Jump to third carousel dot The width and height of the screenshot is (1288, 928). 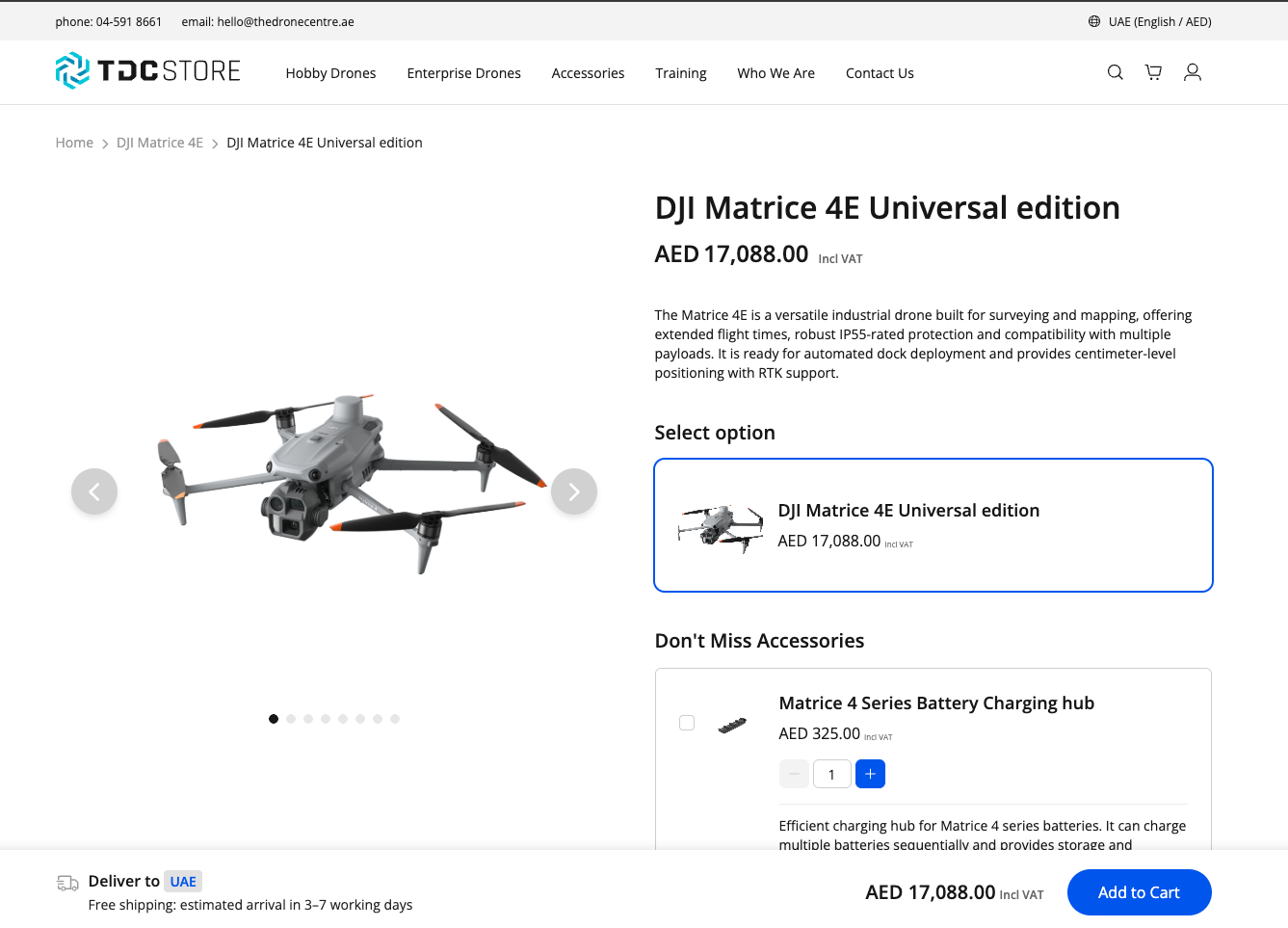pyautogui.click(x=308, y=719)
